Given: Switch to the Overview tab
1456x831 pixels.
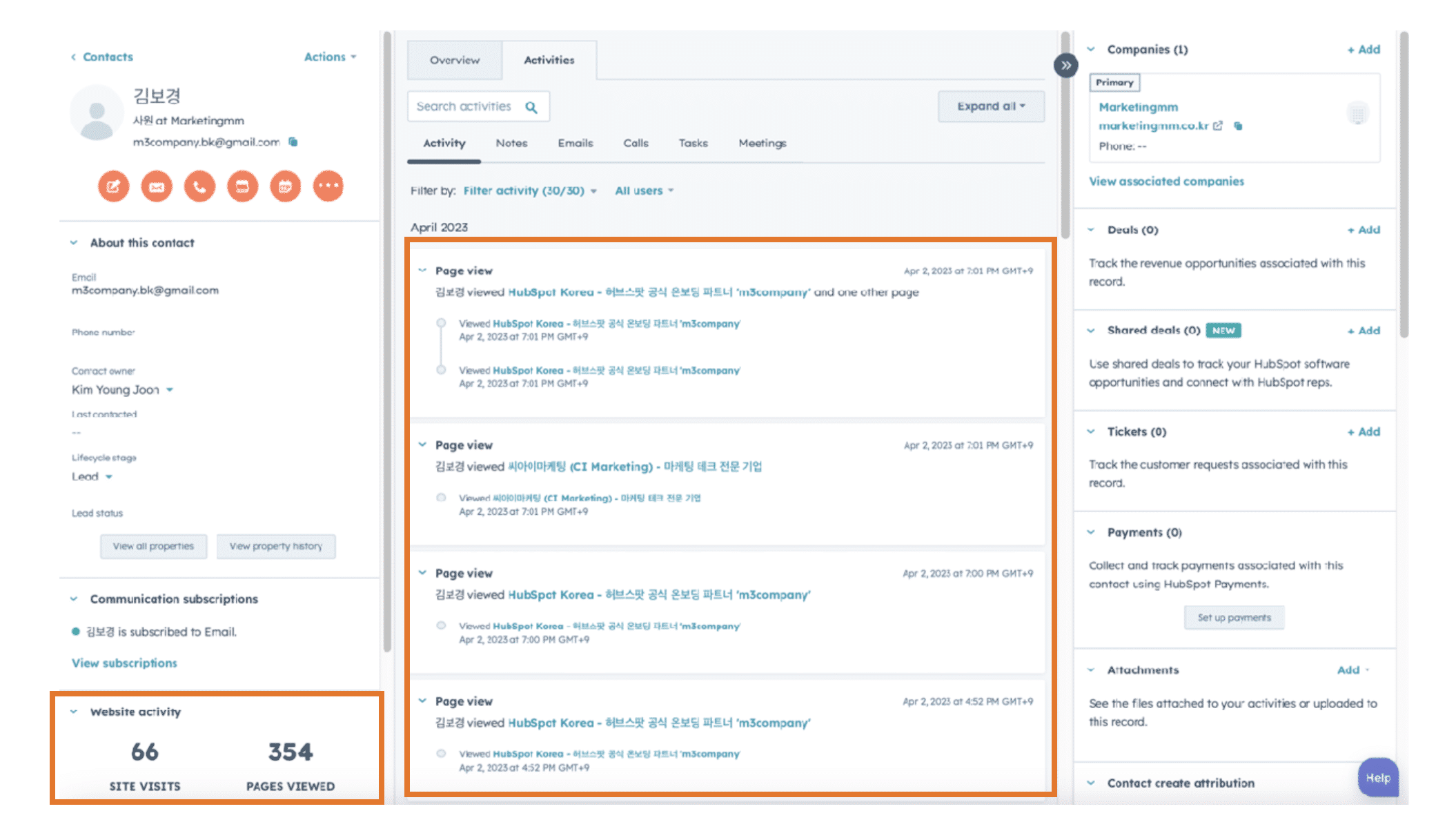Looking at the screenshot, I should point(455,60).
